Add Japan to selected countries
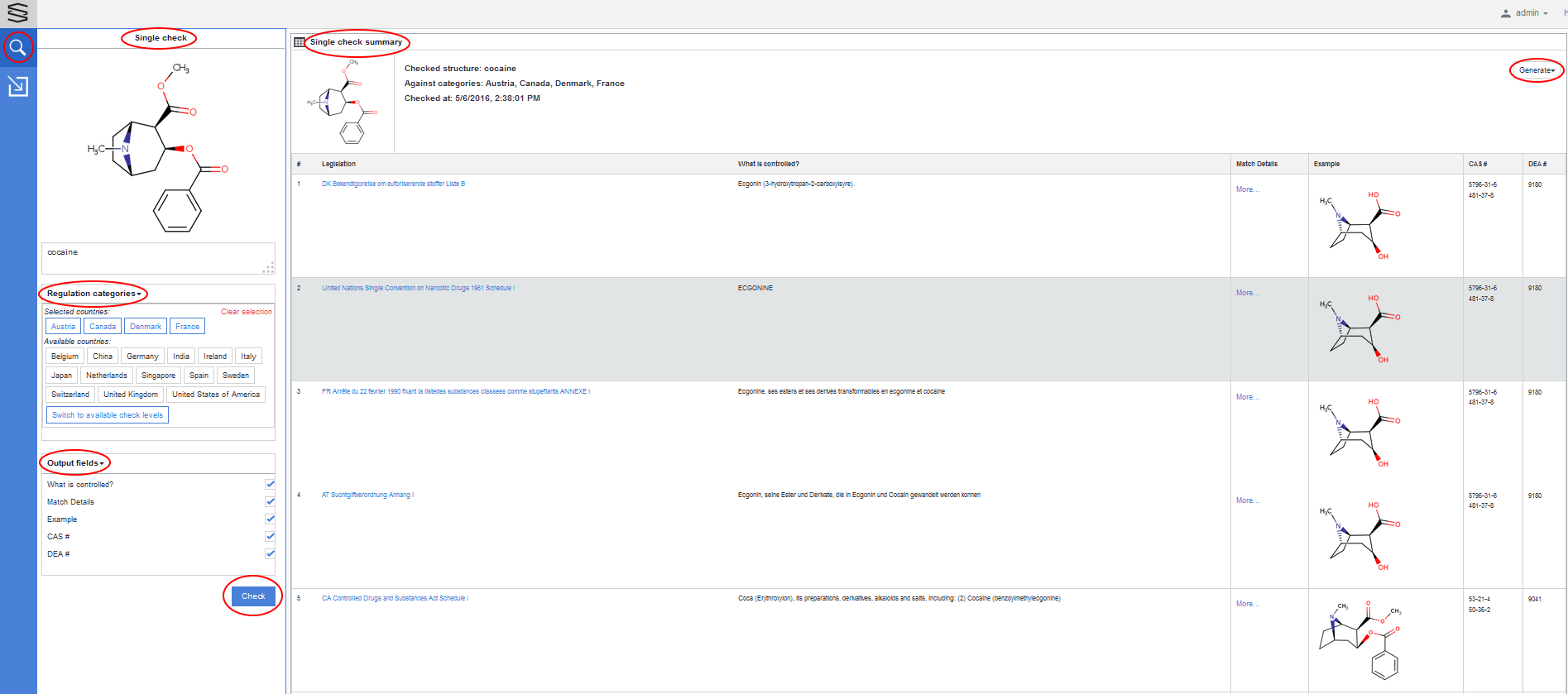This screenshot has height=694, width=1568. 61,375
